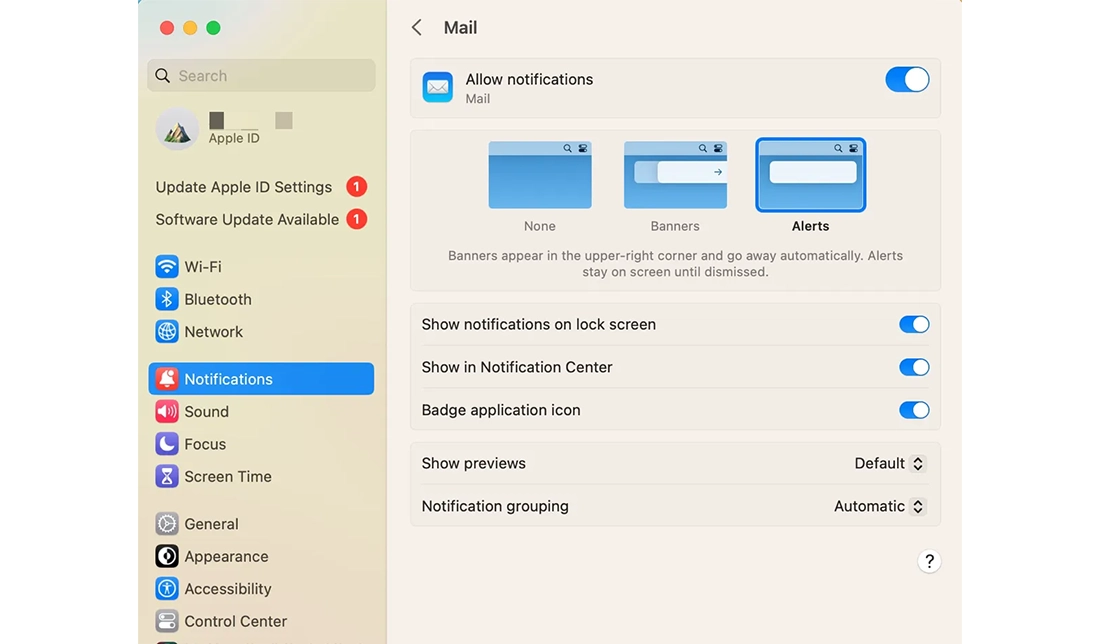The image size is (1100, 644).
Task: Select the General sidebar item
Action: click(211, 524)
